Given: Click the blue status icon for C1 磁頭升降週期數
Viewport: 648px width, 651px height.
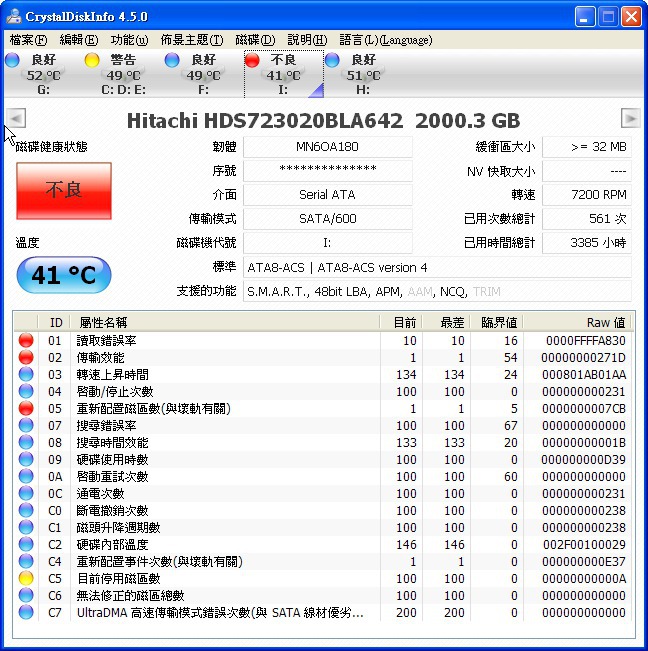Looking at the screenshot, I should click(26, 528).
